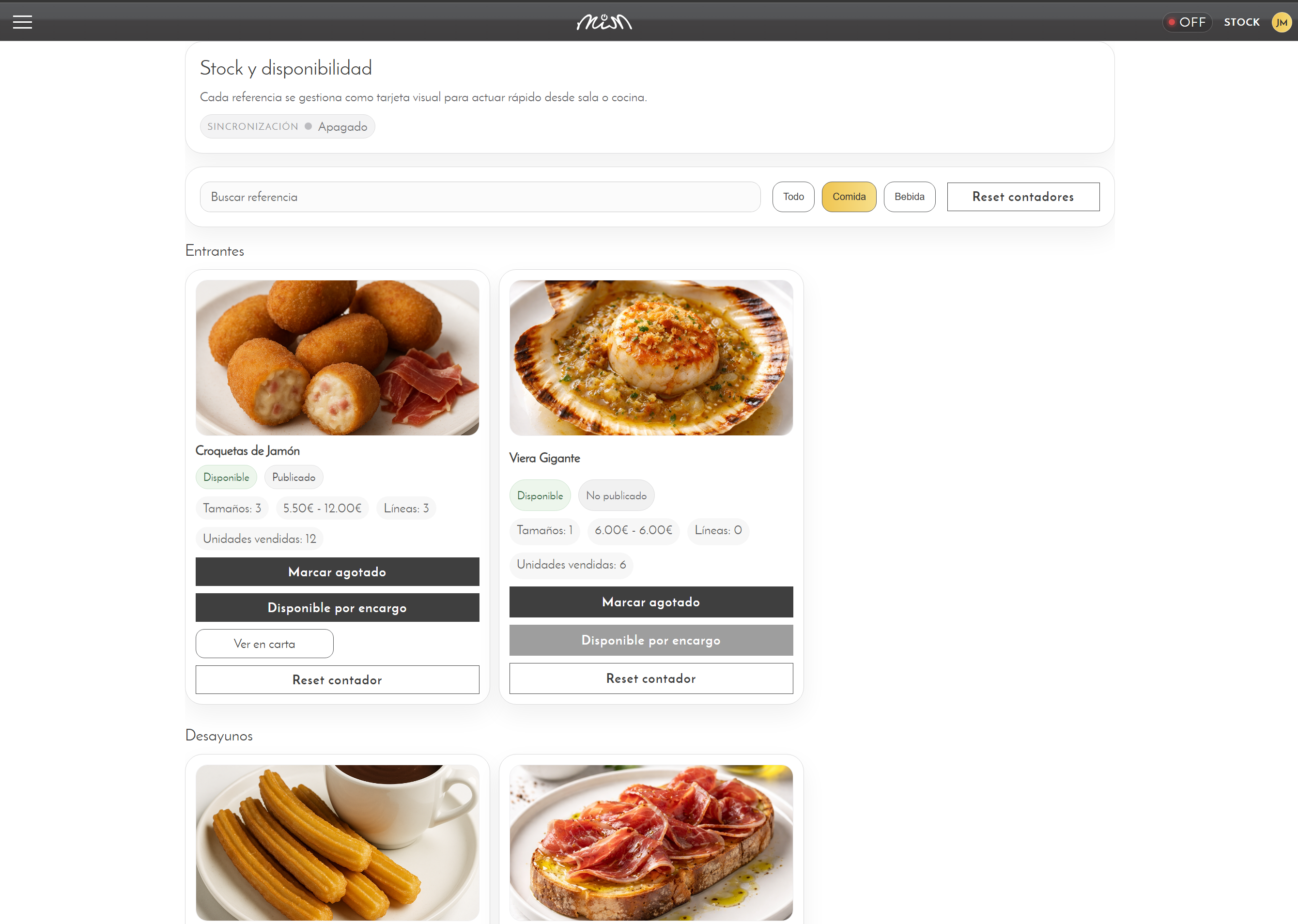
Task: Click Publicado badge on Croquetas de Jamón
Action: point(294,477)
